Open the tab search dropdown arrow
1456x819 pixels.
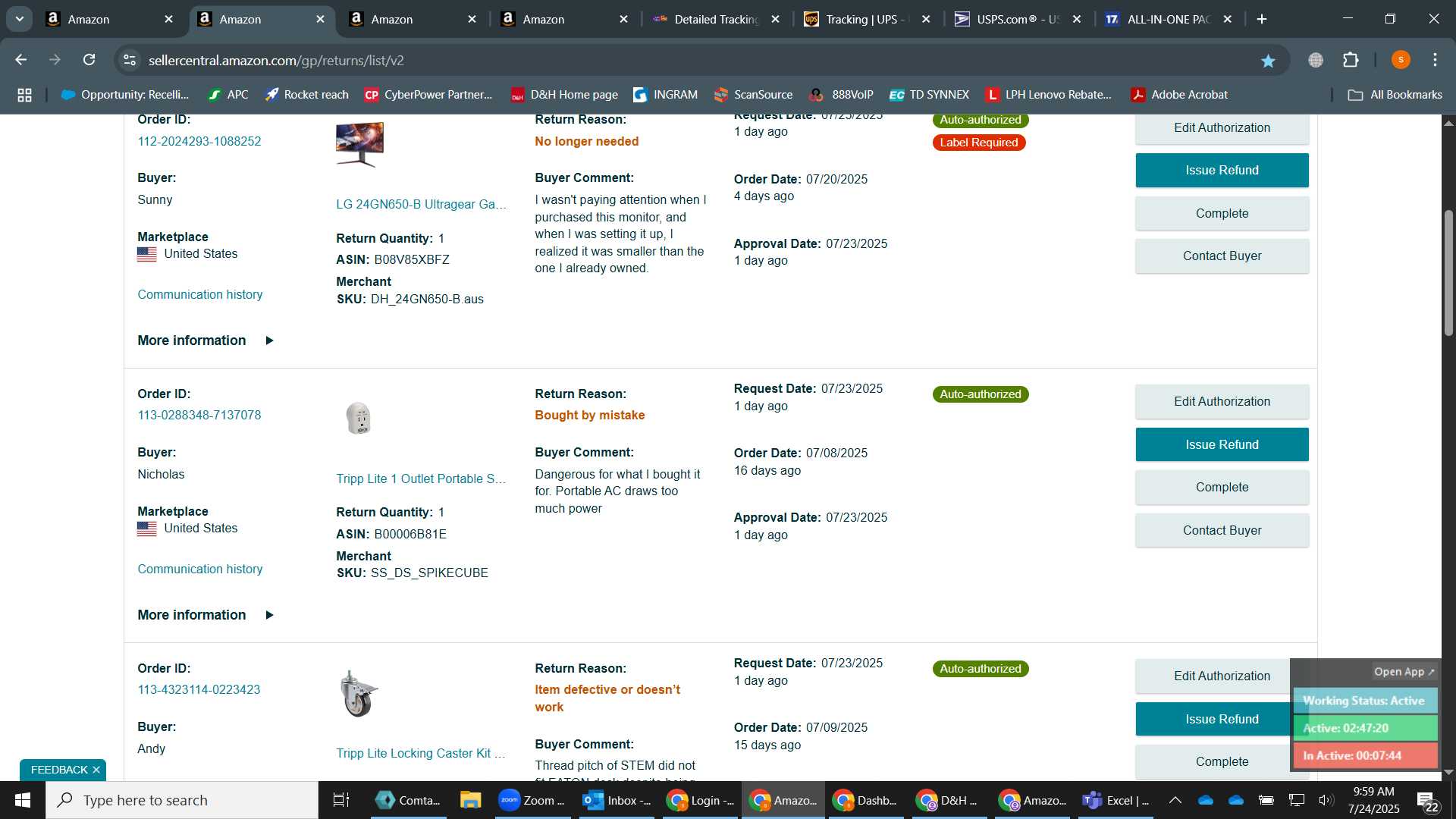(x=20, y=19)
